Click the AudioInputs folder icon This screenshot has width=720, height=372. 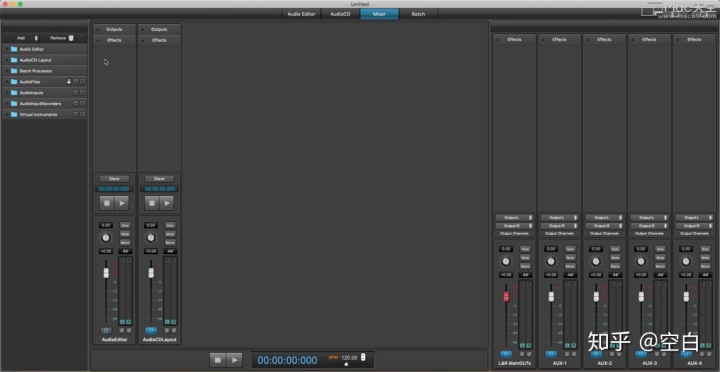click(x=14, y=93)
